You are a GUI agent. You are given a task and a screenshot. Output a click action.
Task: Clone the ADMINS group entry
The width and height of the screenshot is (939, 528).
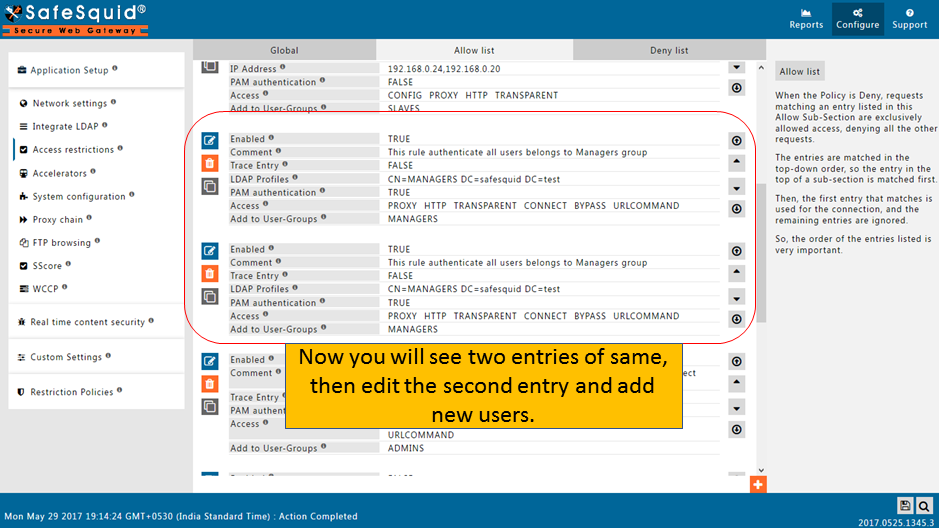tap(210, 407)
